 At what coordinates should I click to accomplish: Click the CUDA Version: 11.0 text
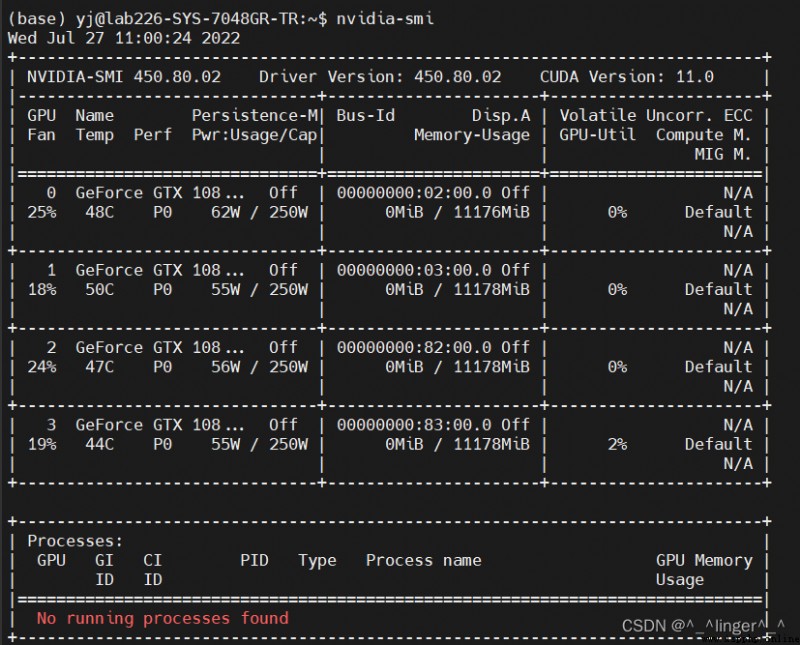tap(627, 77)
